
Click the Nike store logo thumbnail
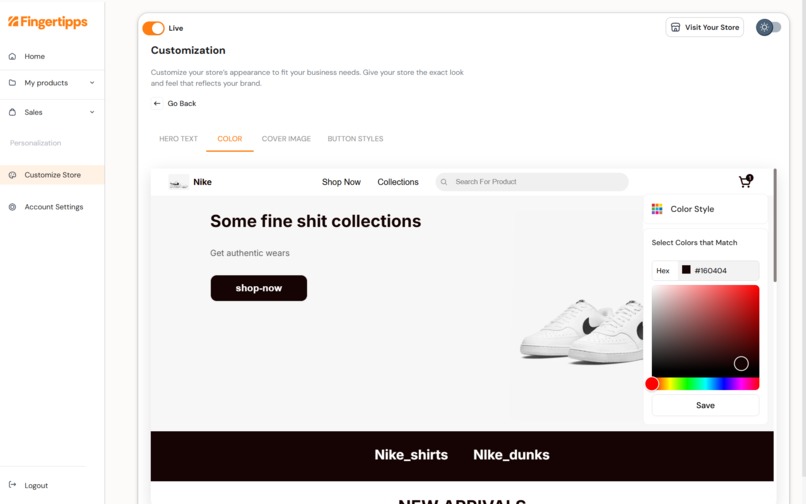pos(178,182)
